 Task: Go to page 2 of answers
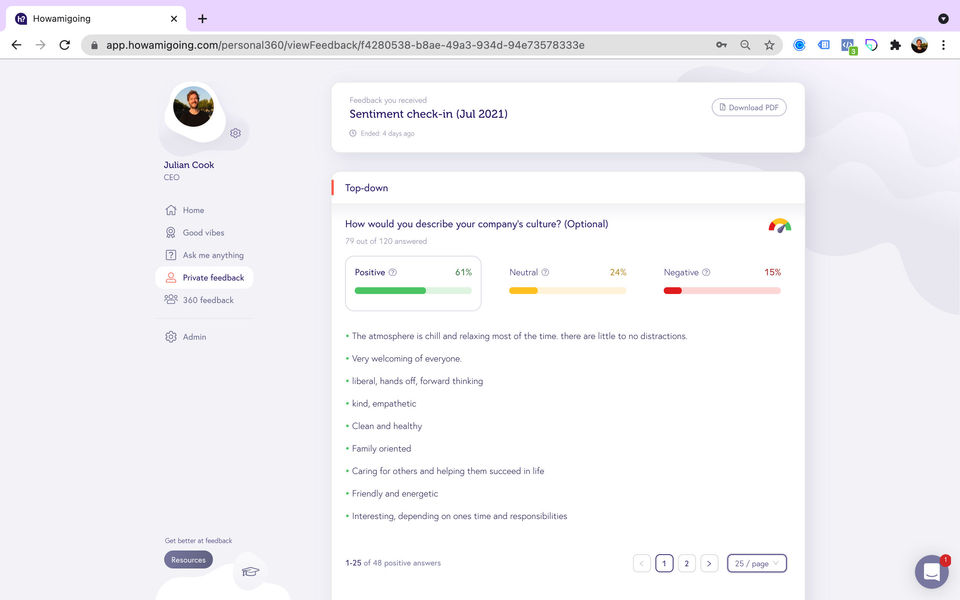[686, 563]
